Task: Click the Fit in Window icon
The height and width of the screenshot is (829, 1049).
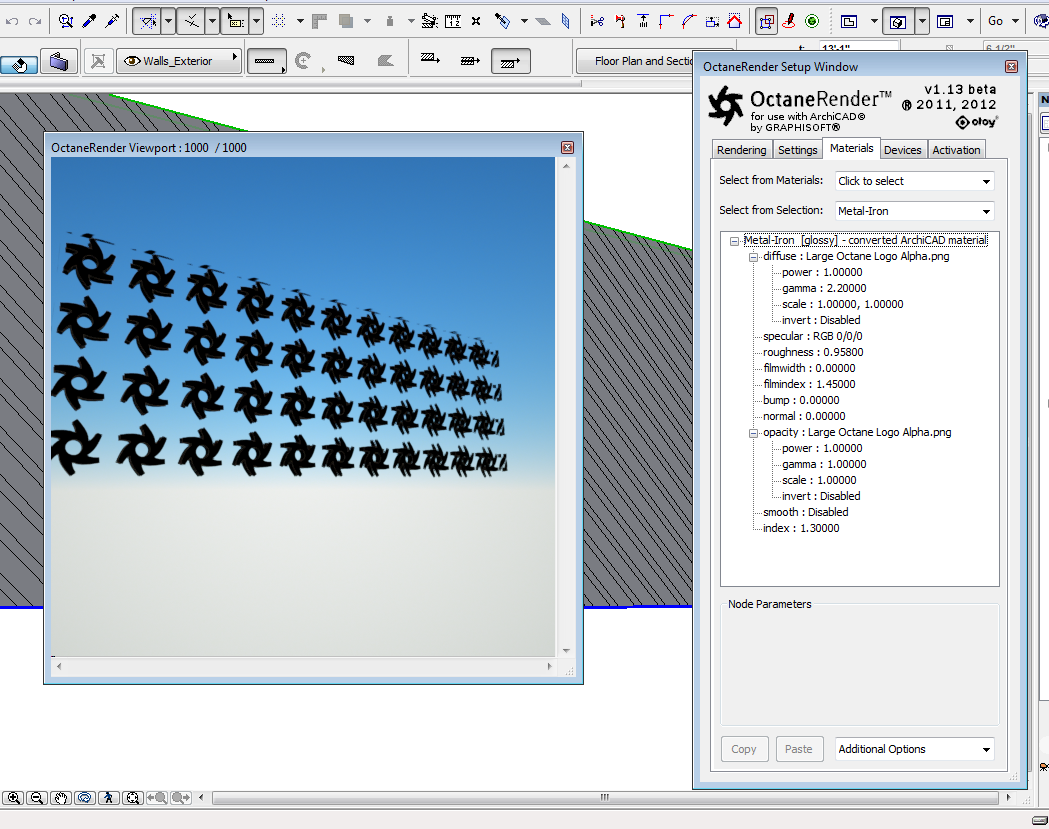Action: click(x=132, y=798)
